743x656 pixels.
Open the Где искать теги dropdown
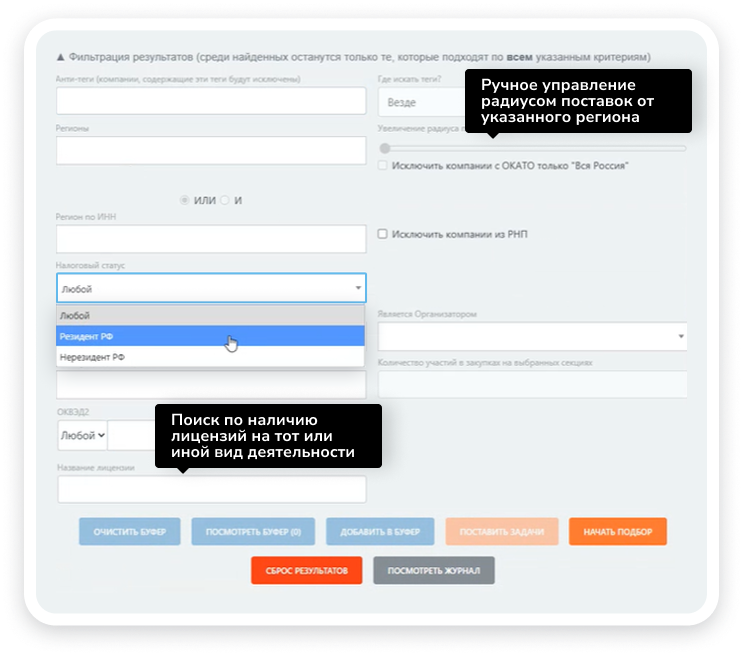click(x=420, y=102)
